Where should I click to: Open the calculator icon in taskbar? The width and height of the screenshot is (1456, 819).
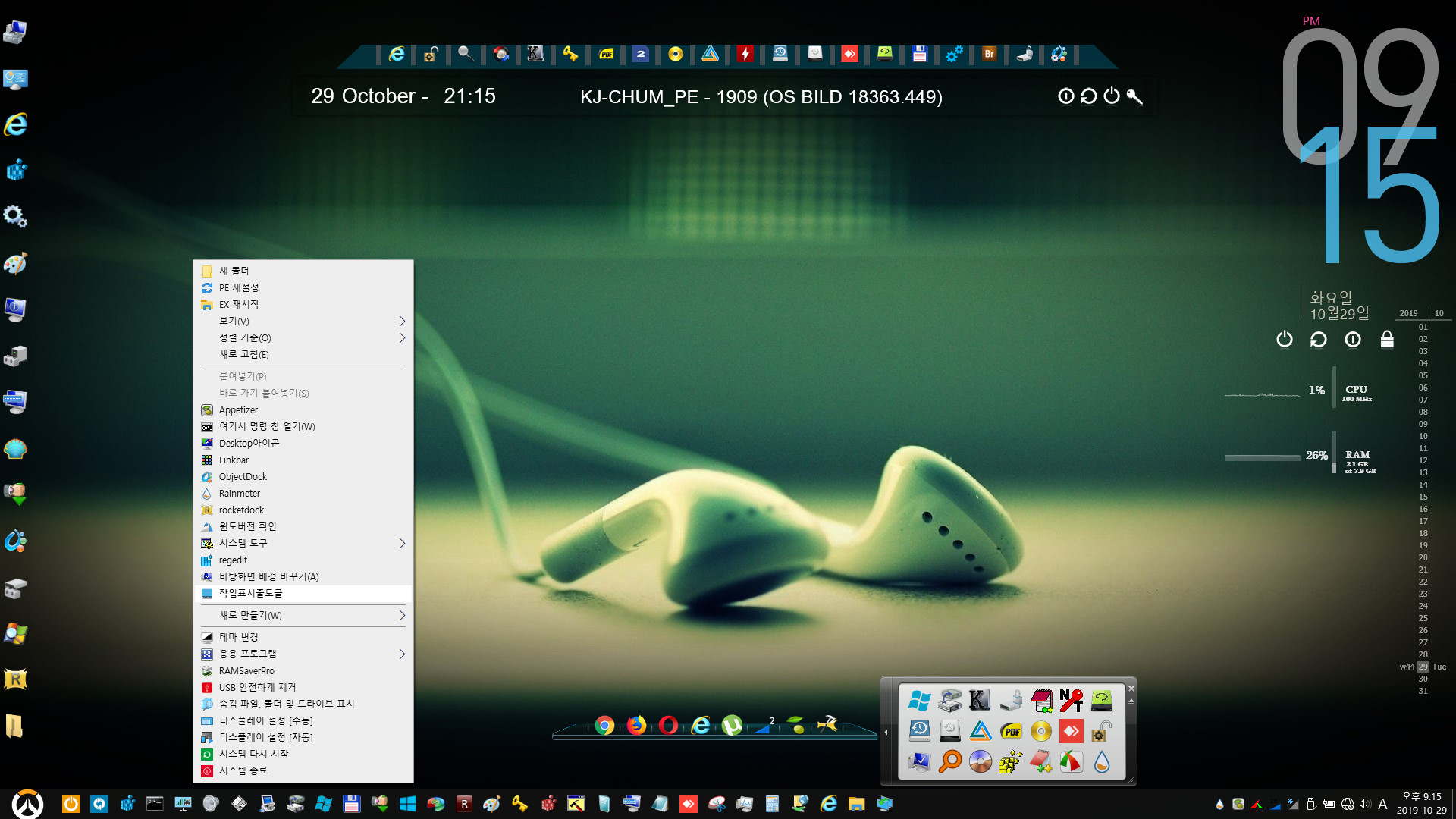pyautogui.click(x=772, y=804)
